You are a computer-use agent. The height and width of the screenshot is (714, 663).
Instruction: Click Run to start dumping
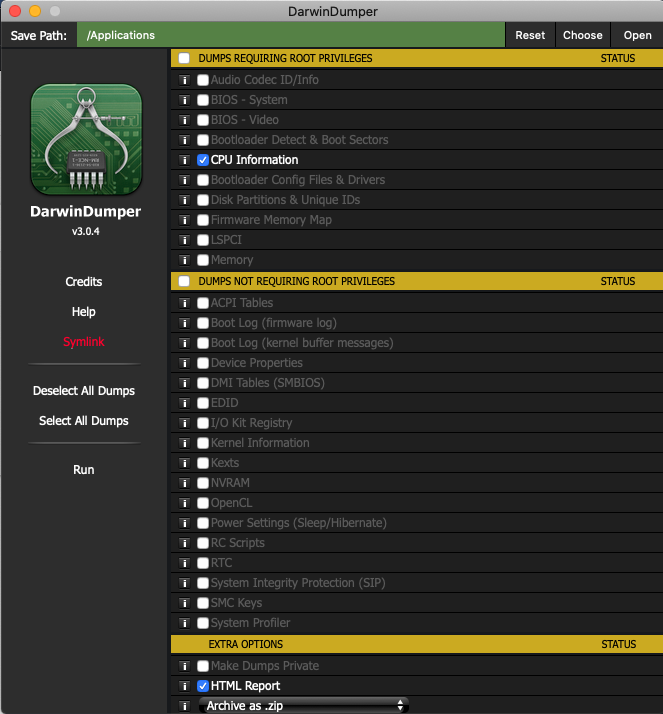(x=84, y=470)
